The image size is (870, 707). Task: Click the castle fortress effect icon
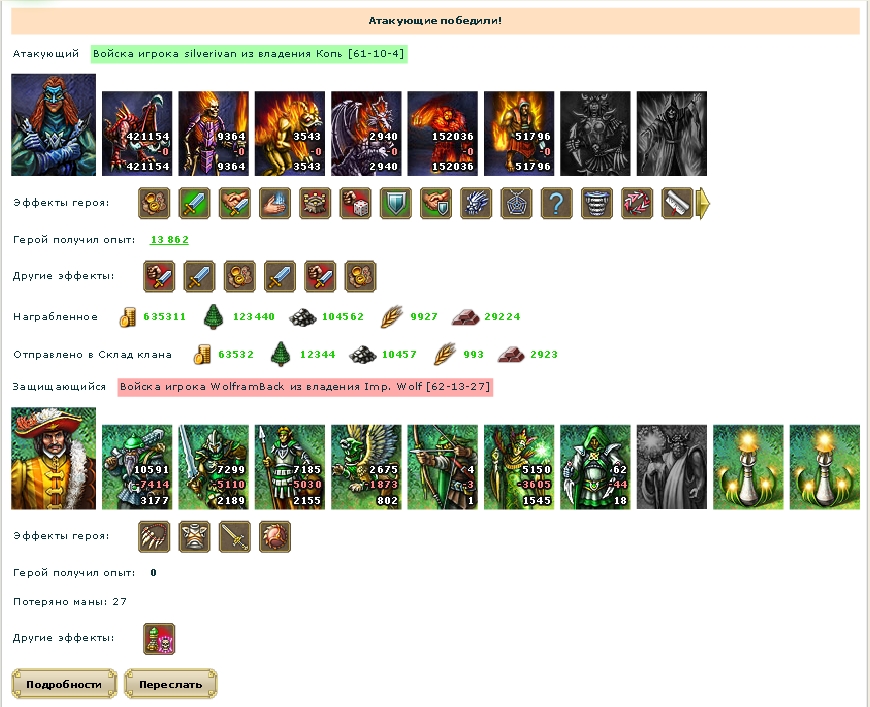point(315,203)
